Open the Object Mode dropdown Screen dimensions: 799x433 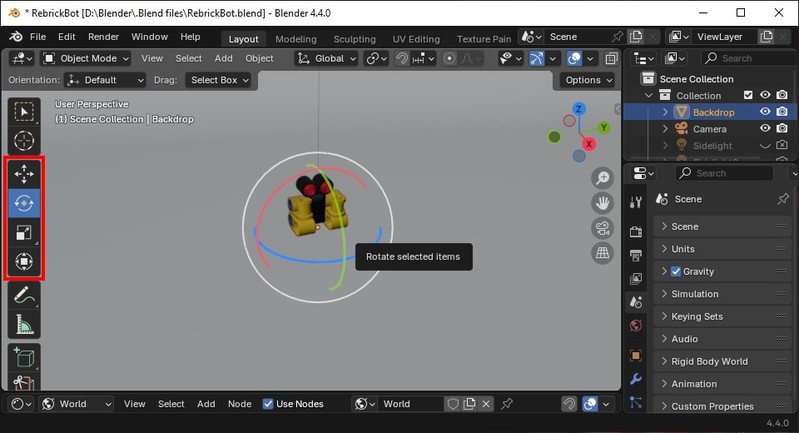point(87,58)
